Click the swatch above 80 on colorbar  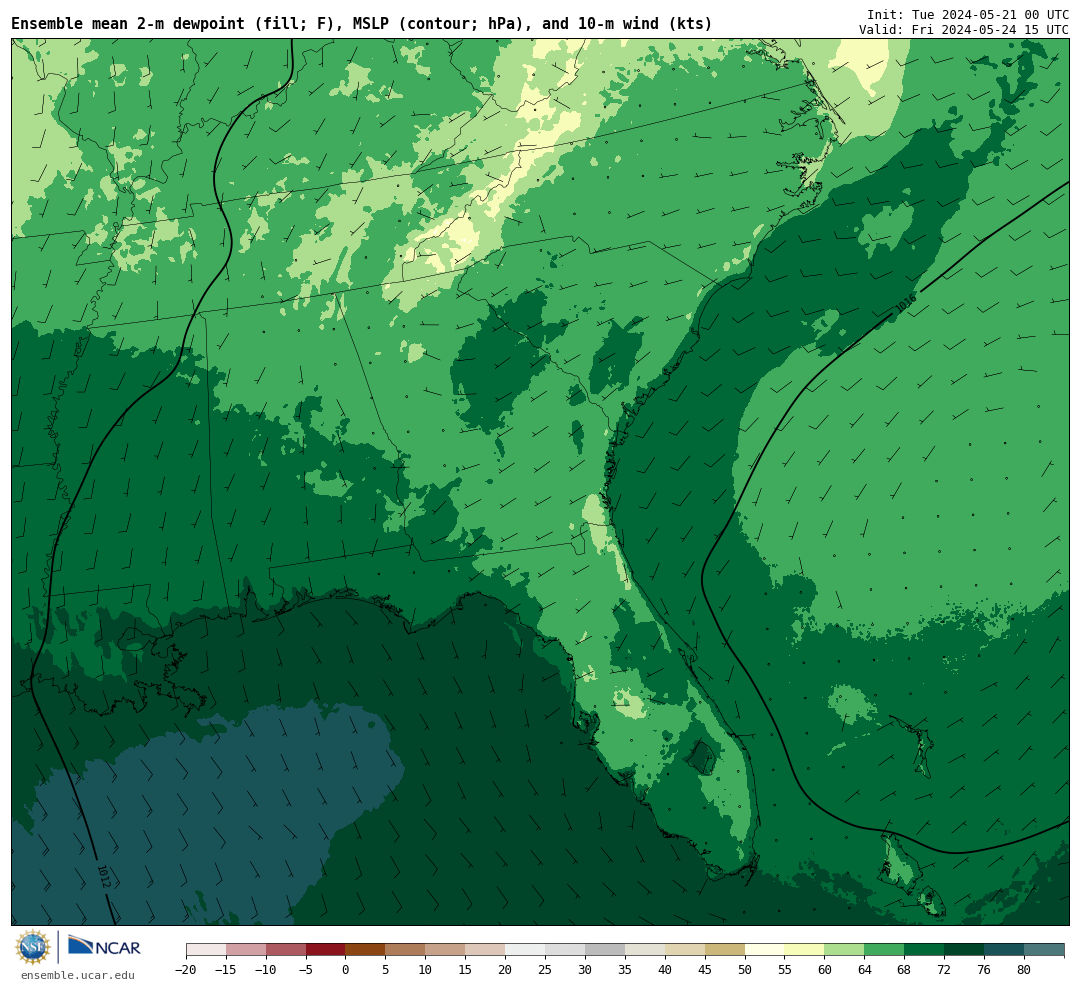click(1044, 950)
